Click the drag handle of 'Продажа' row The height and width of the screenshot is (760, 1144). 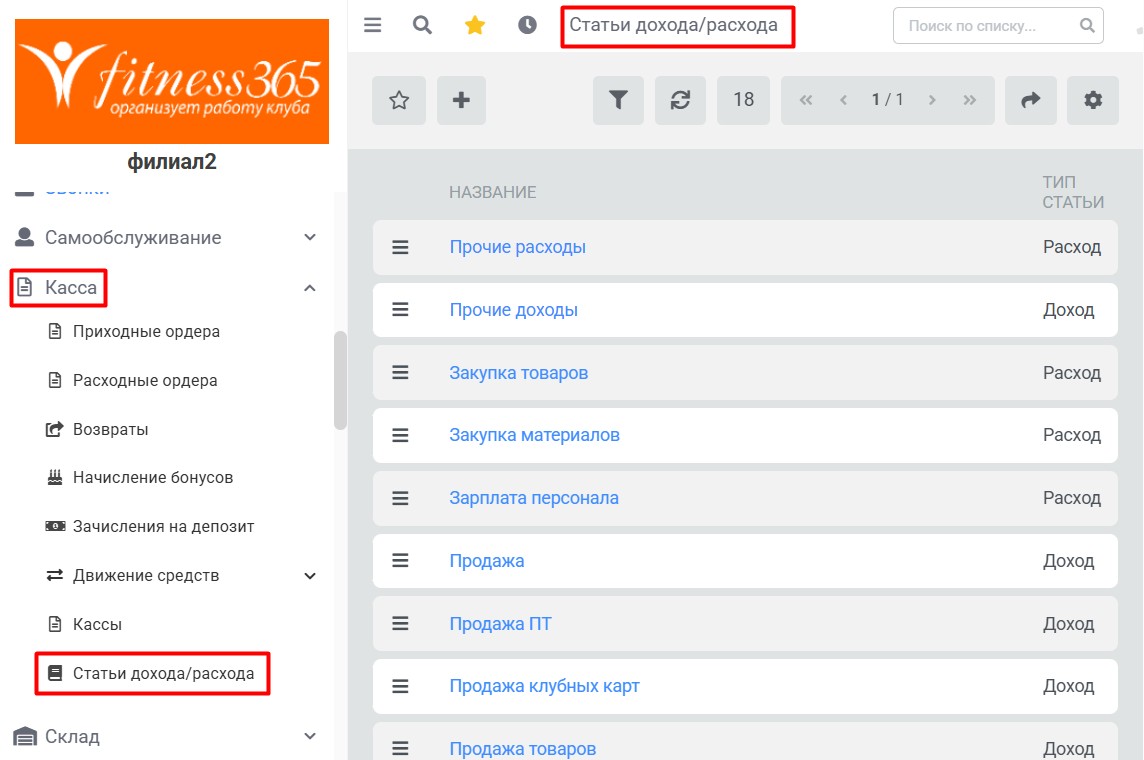401,561
